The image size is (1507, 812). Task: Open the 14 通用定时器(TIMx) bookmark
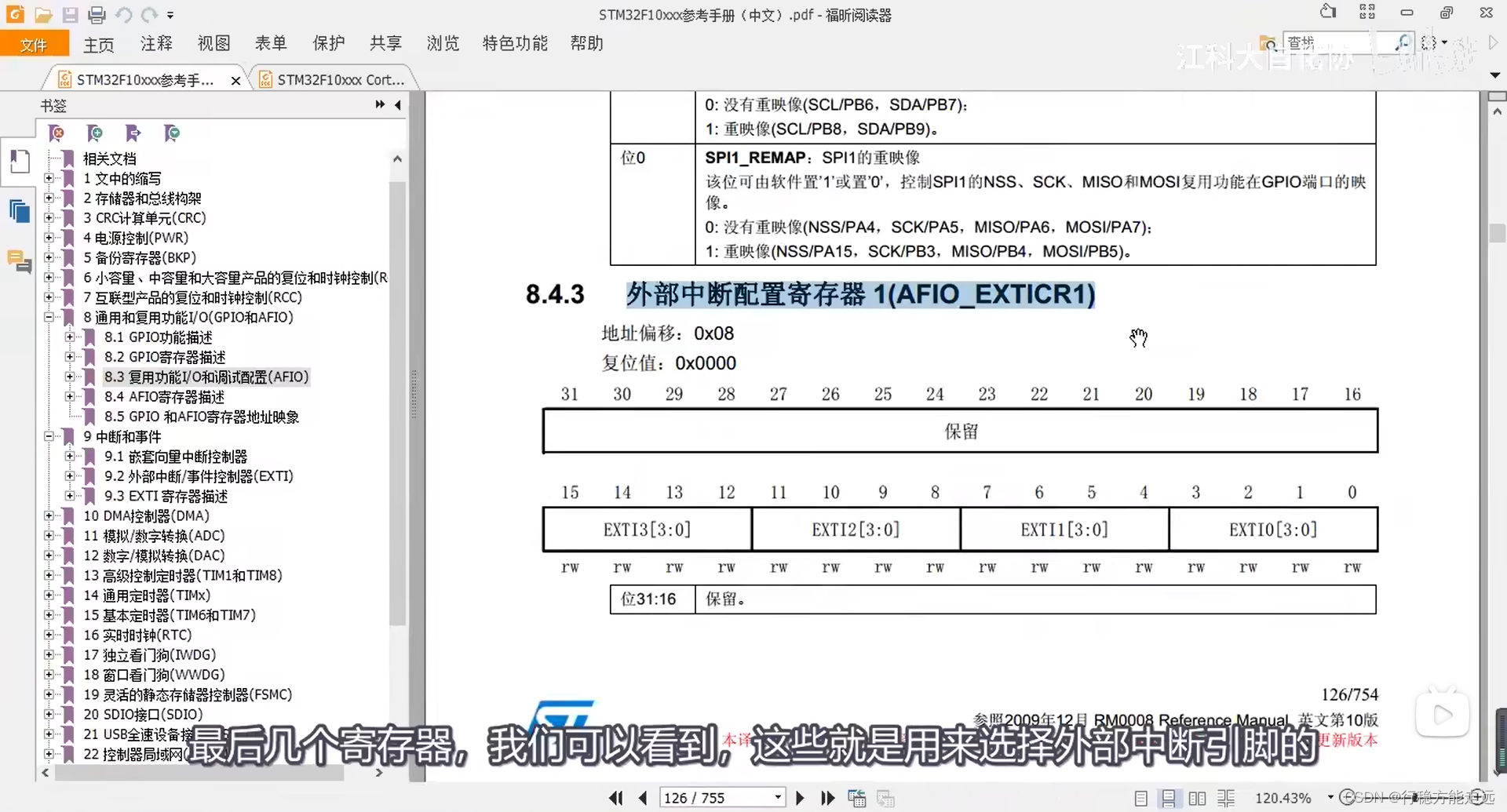pos(147,595)
